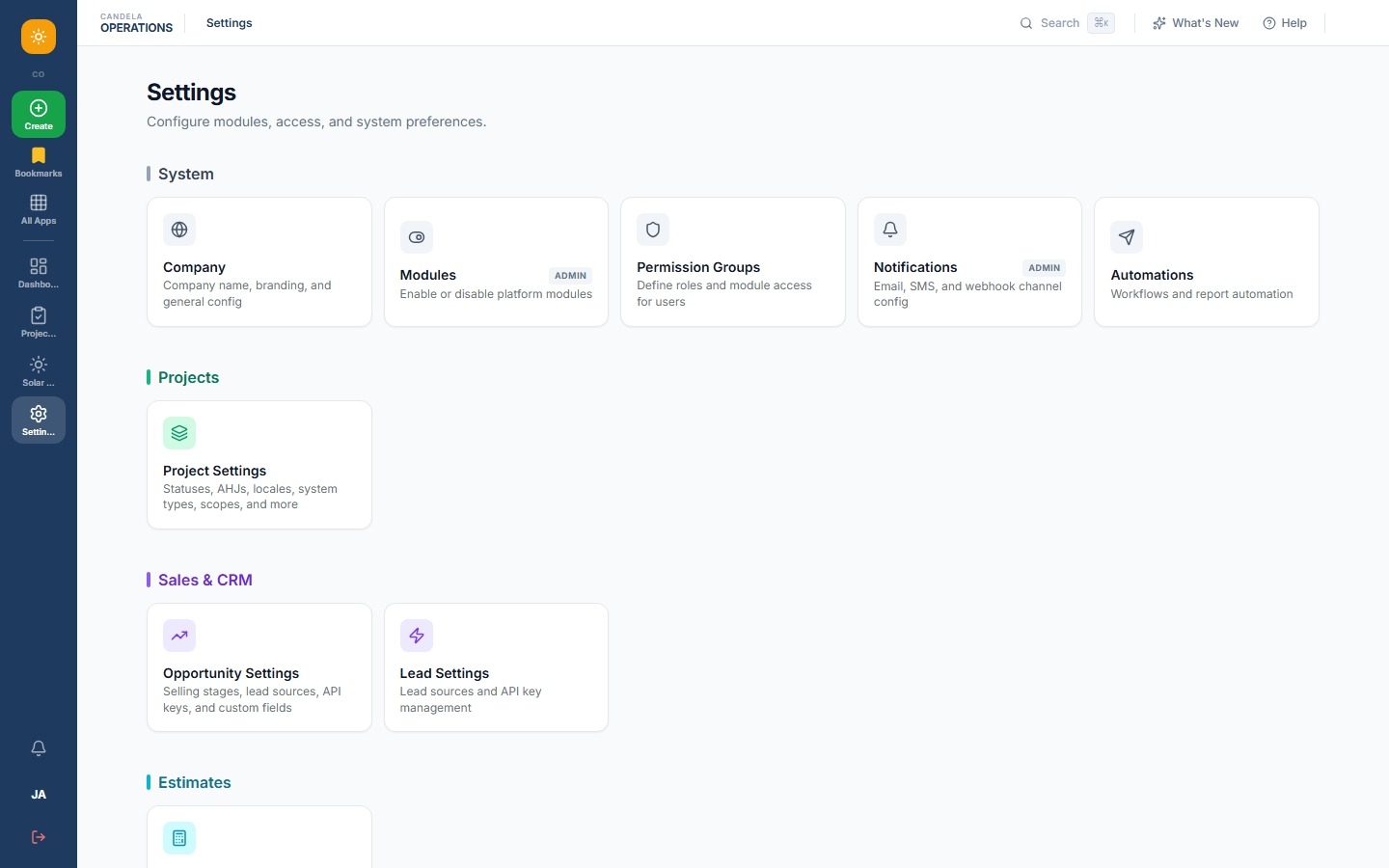Click the ADMIN badge on Modules

(570, 276)
